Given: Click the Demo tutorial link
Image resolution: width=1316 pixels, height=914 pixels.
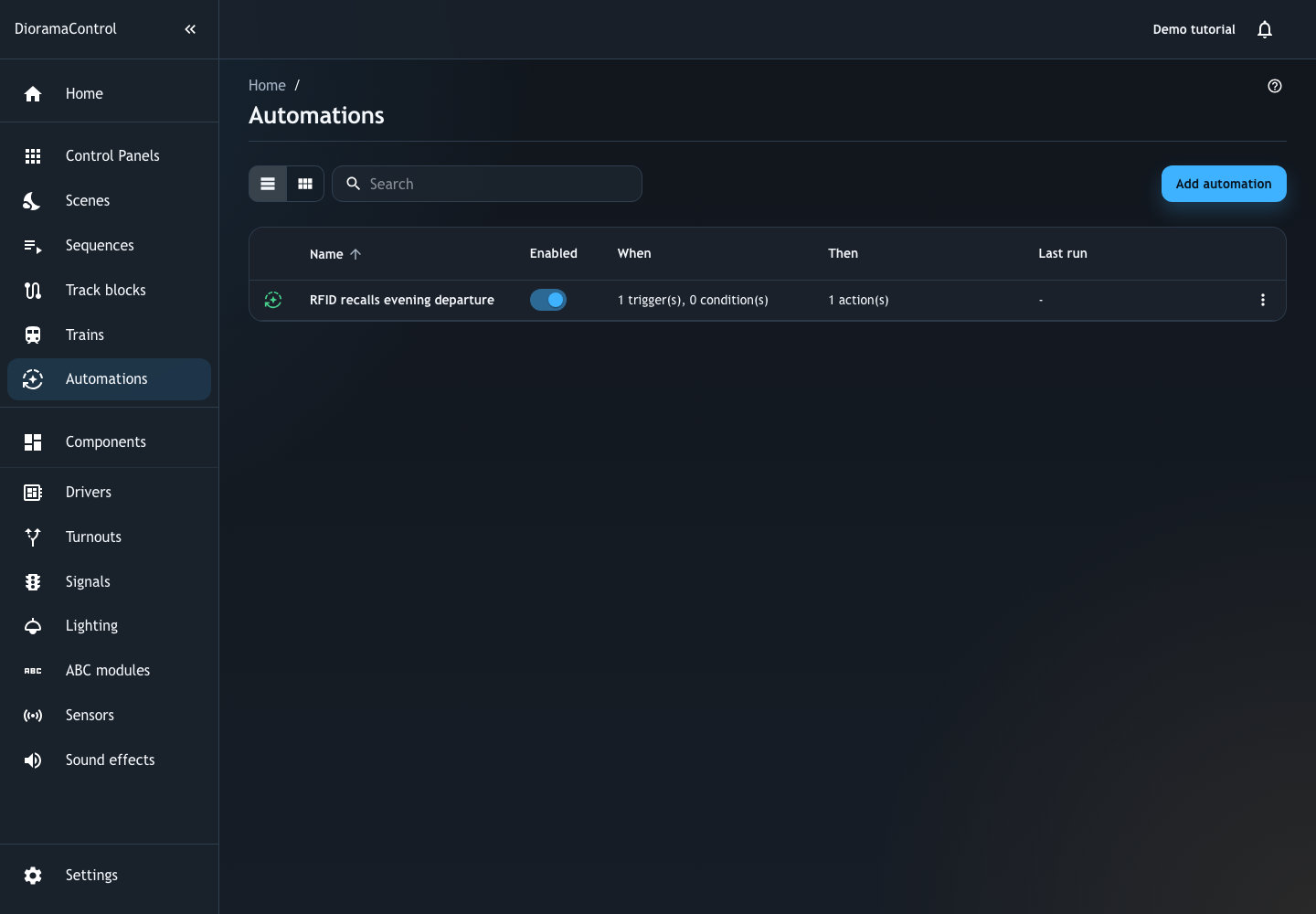Looking at the screenshot, I should (1194, 29).
